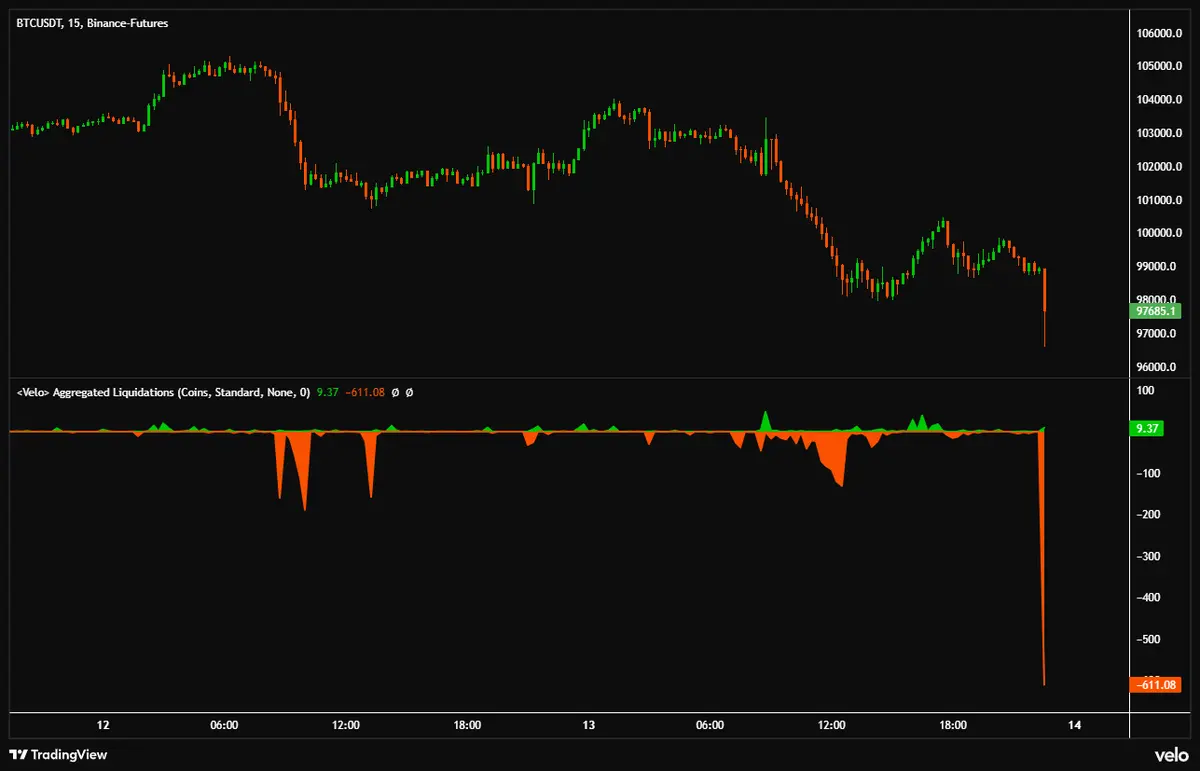Click the 106000.0 price axis label

pyautogui.click(x=1158, y=33)
